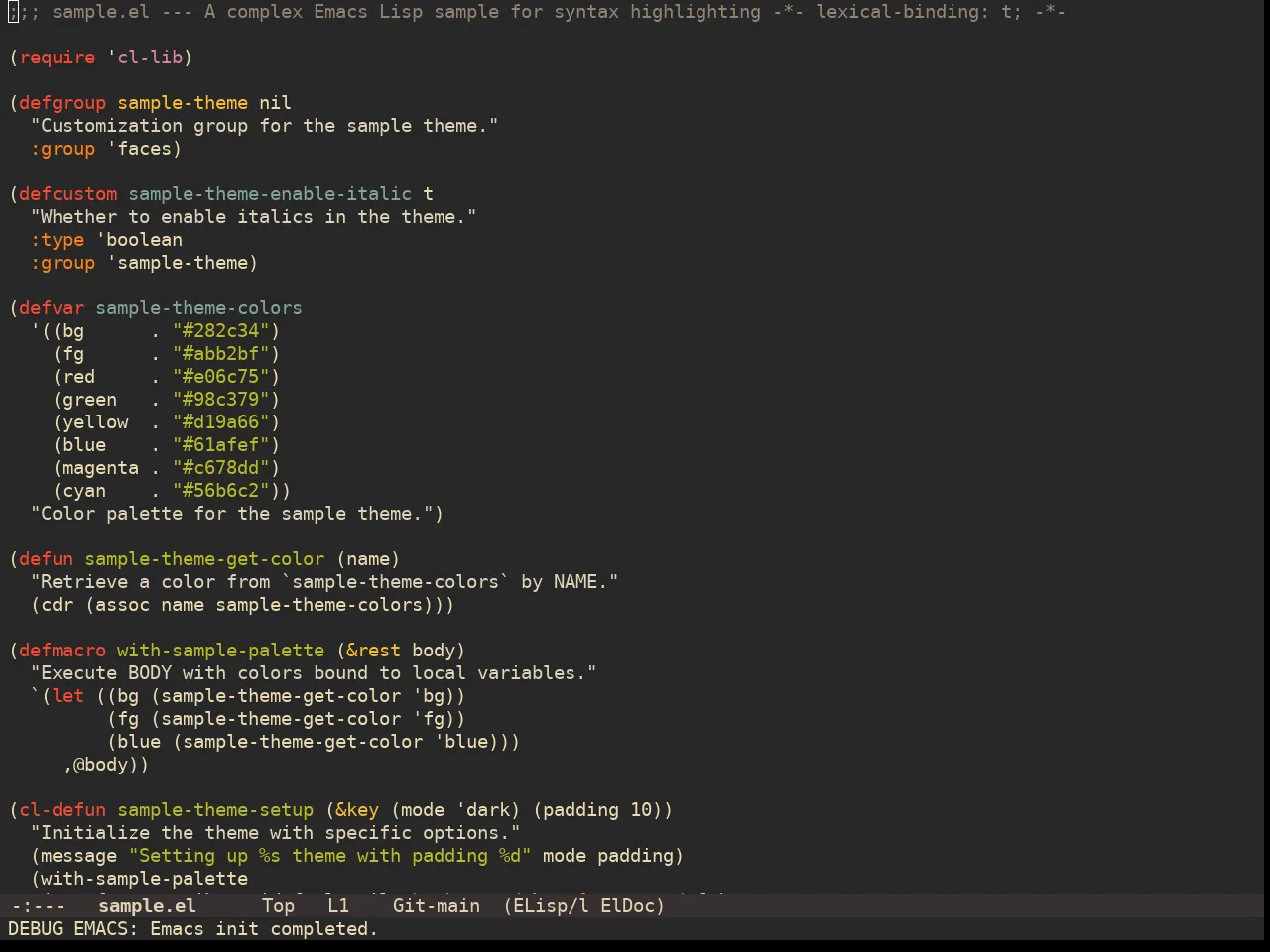The image size is (1270, 952).
Task: Click the echo area message 'Emacs init completed.'
Action: [x=264, y=929]
